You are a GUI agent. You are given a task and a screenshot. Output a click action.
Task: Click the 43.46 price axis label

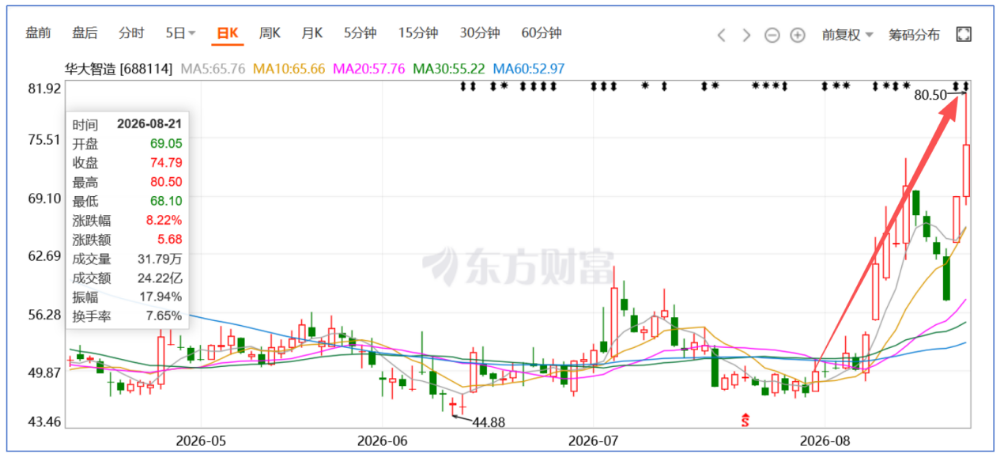(x=45, y=421)
